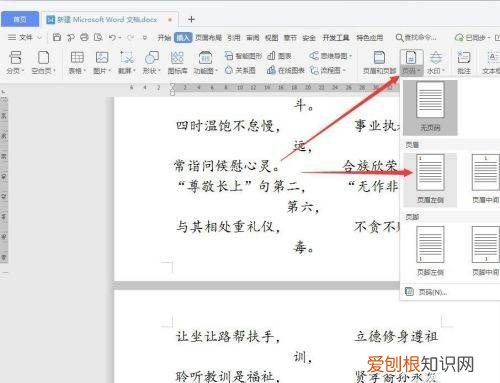Open the 开发工具 developer tab

click(x=336, y=38)
